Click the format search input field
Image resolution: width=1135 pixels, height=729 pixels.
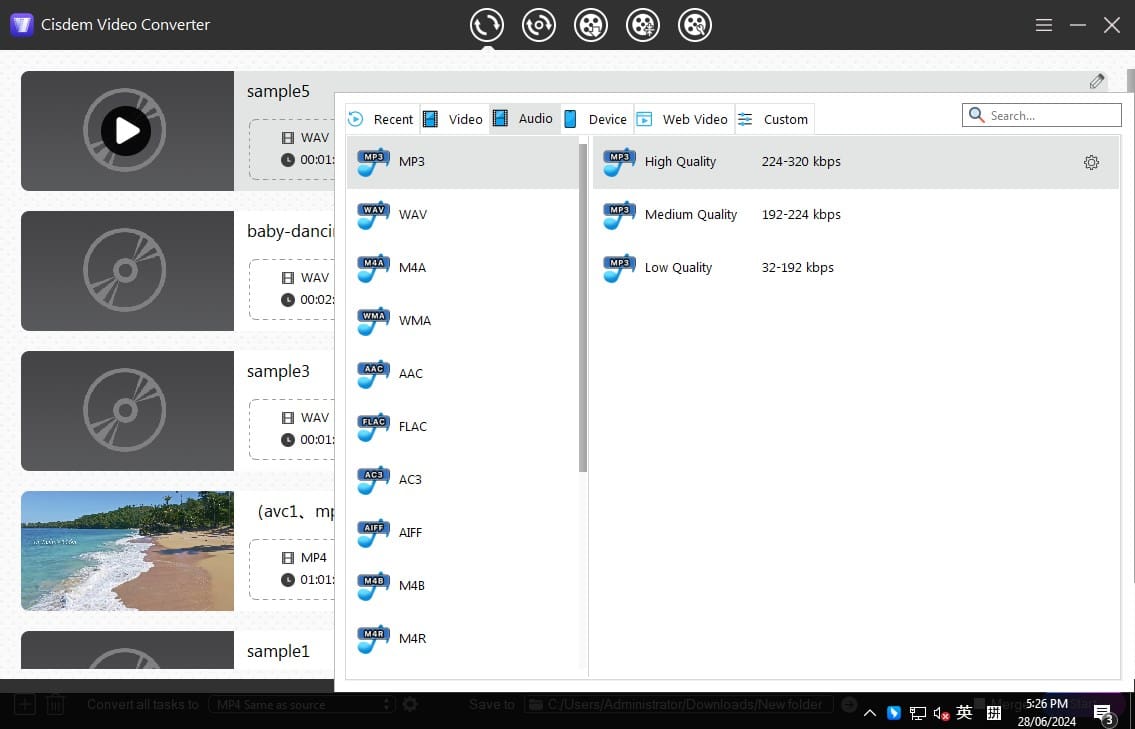pyautogui.click(x=1050, y=116)
